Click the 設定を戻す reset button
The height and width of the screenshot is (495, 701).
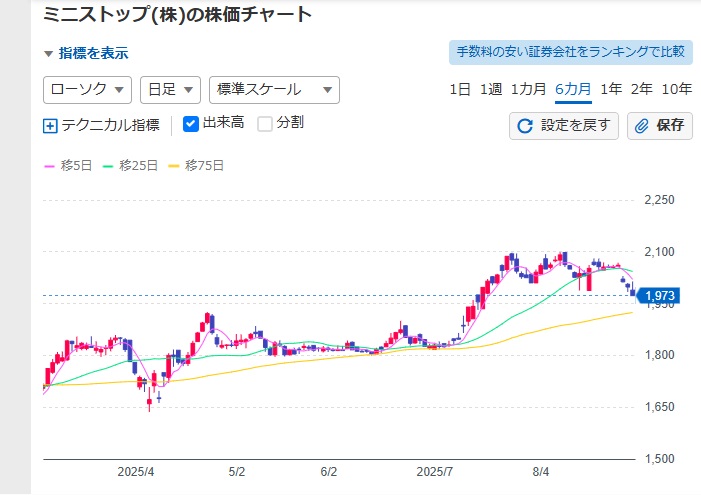[x=564, y=126]
